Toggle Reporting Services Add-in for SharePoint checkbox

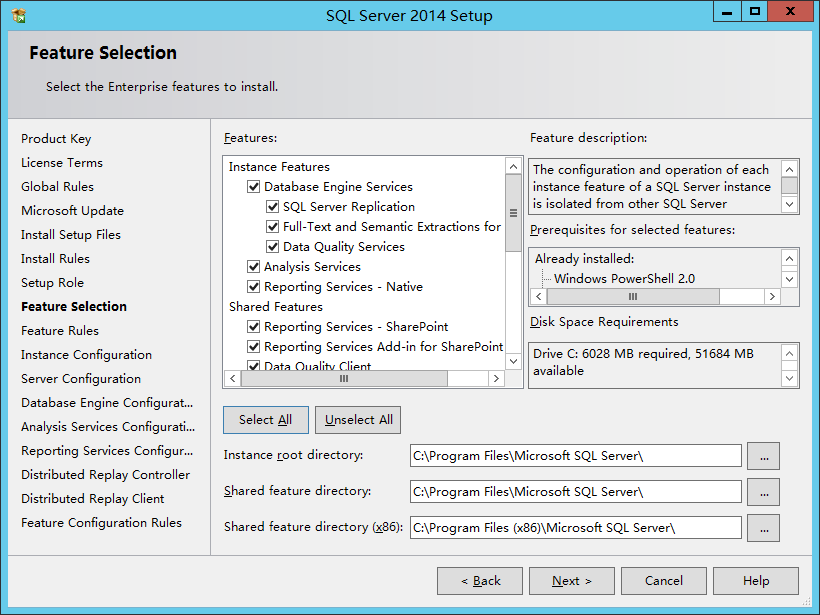(x=254, y=347)
